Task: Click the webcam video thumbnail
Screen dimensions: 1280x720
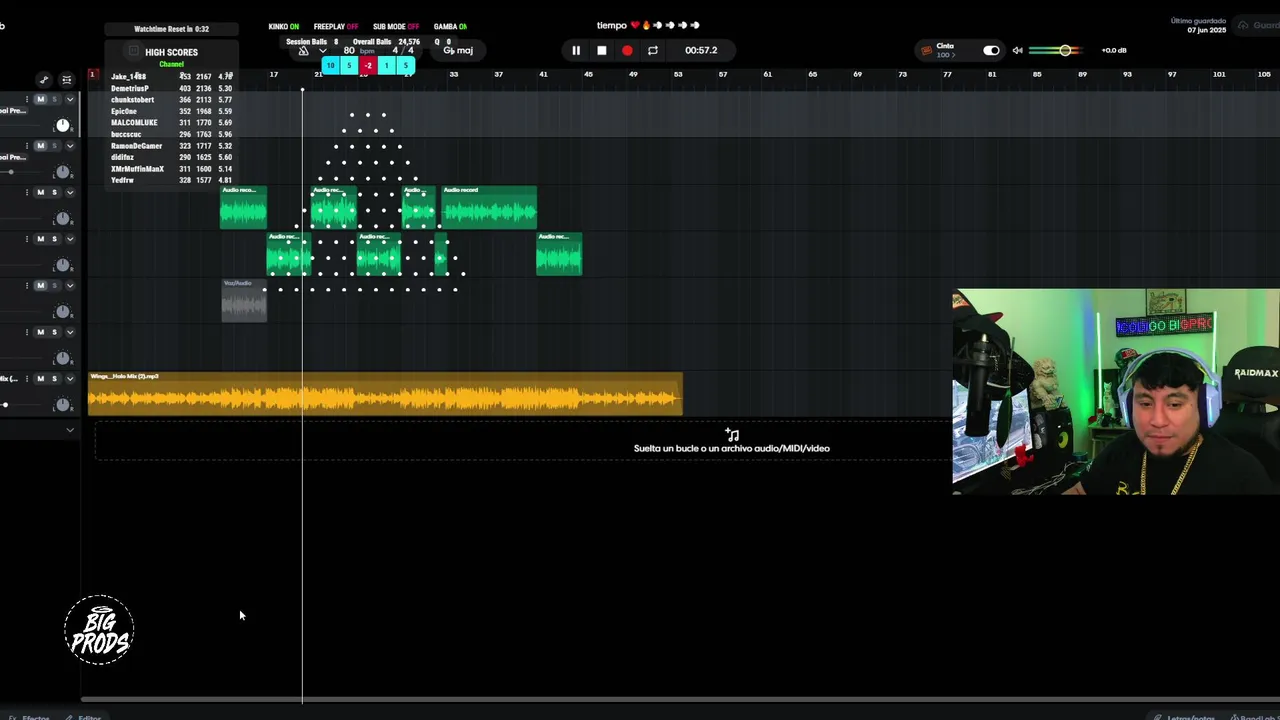Action: [x=1116, y=392]
